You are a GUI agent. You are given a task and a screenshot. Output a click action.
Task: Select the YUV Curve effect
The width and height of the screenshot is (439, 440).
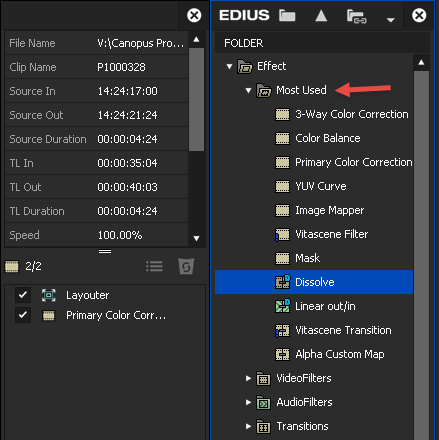pyautogui.click(x=321, y=186)
